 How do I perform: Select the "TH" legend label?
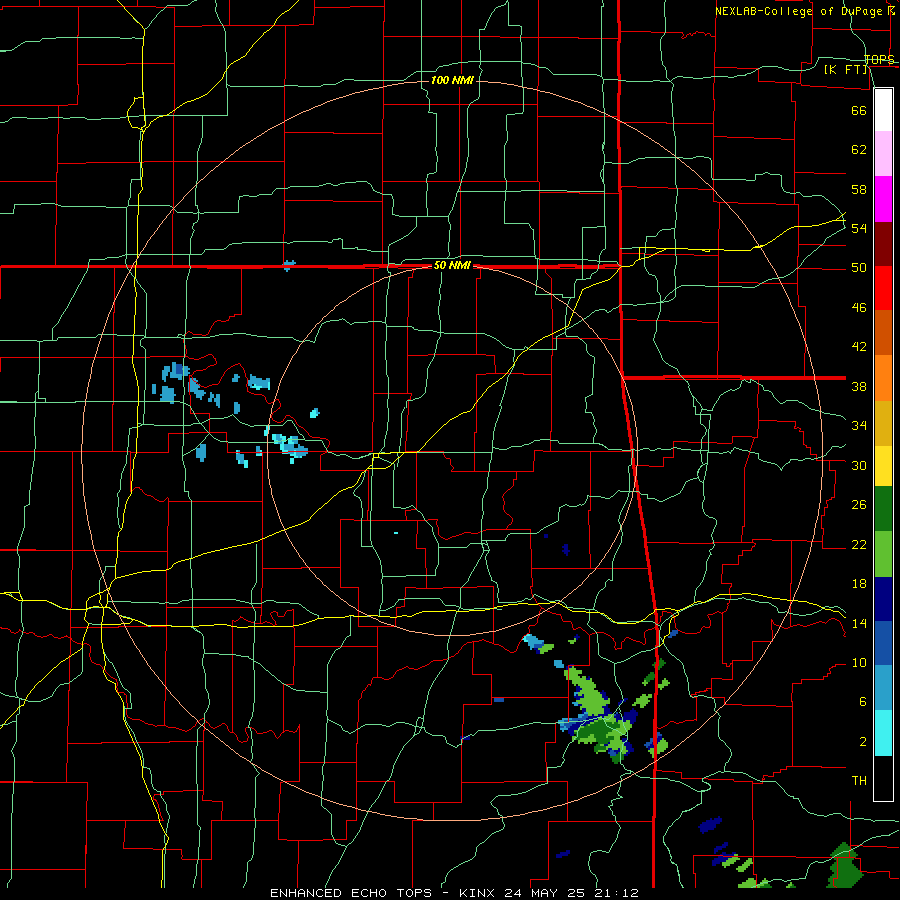pos(859,781)
